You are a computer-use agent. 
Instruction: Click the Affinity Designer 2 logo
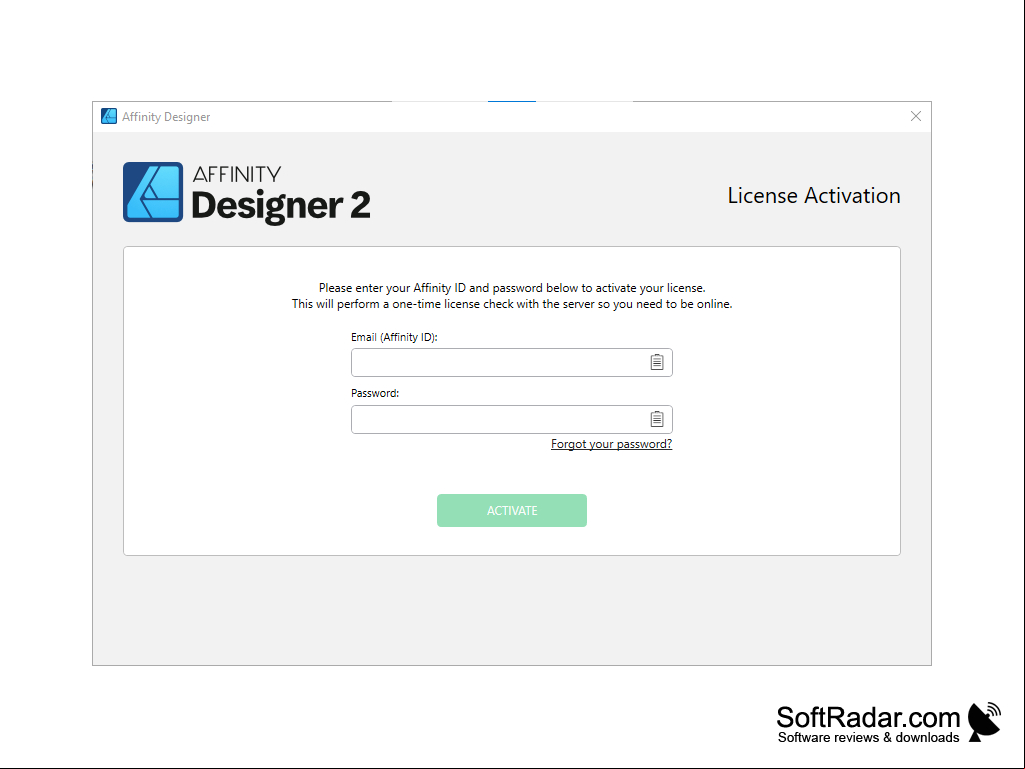[x=247, y=193]
